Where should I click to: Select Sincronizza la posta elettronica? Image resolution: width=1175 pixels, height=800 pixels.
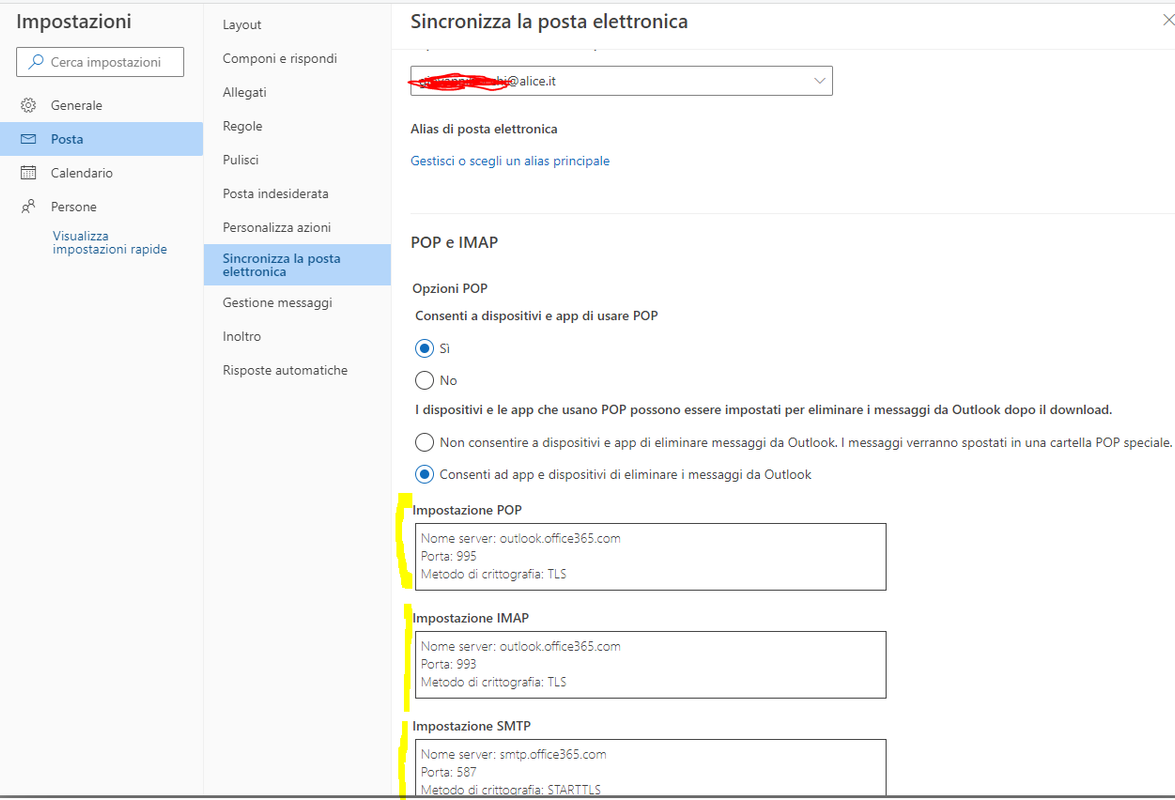(x=297, y=264)
